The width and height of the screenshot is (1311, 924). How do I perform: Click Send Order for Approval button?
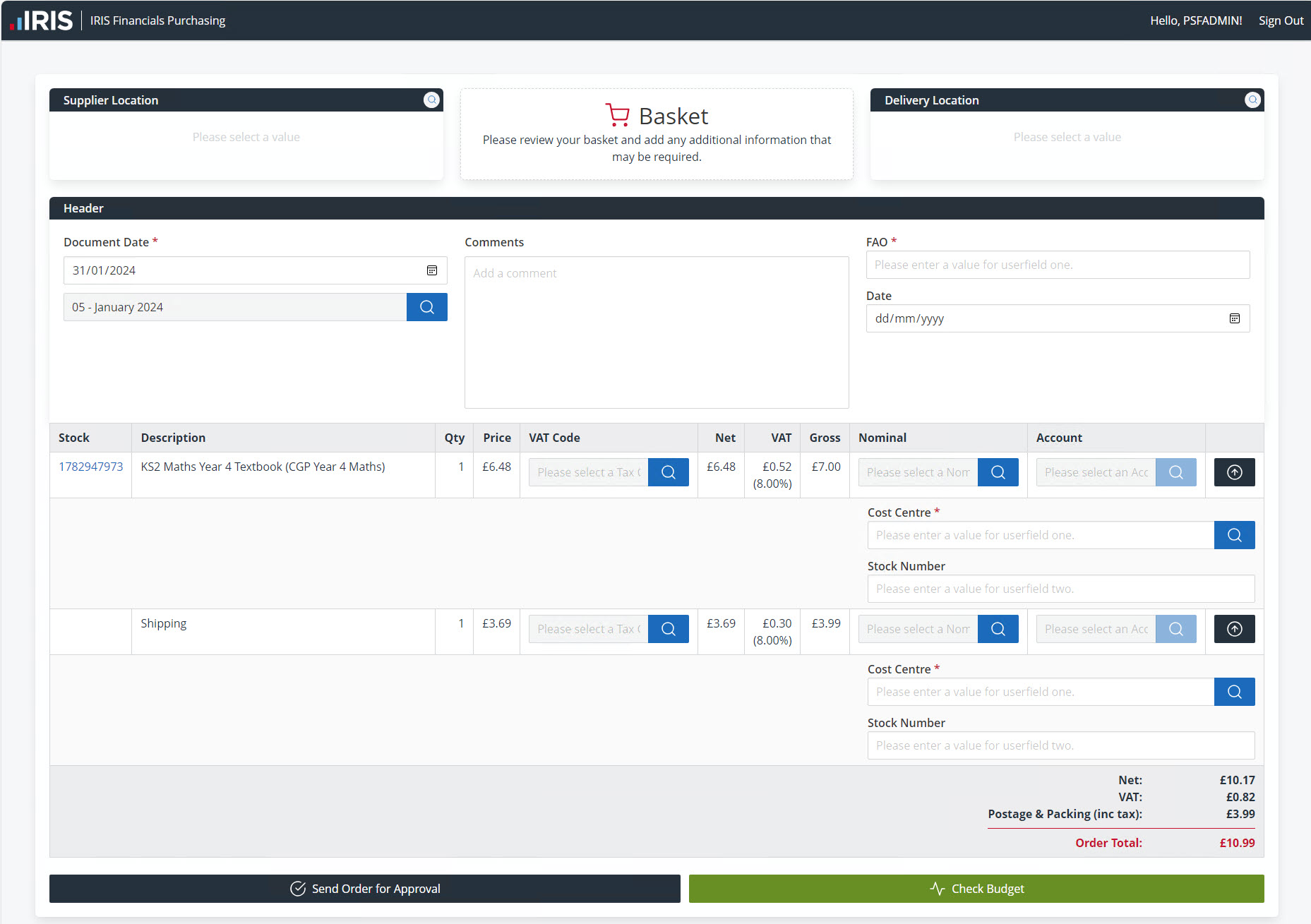(x=364, y=889)
